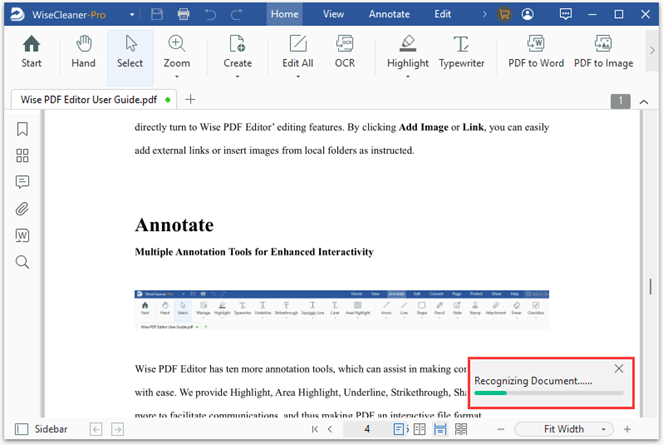
Task: Click the Undo arrow
Action: 210,14
